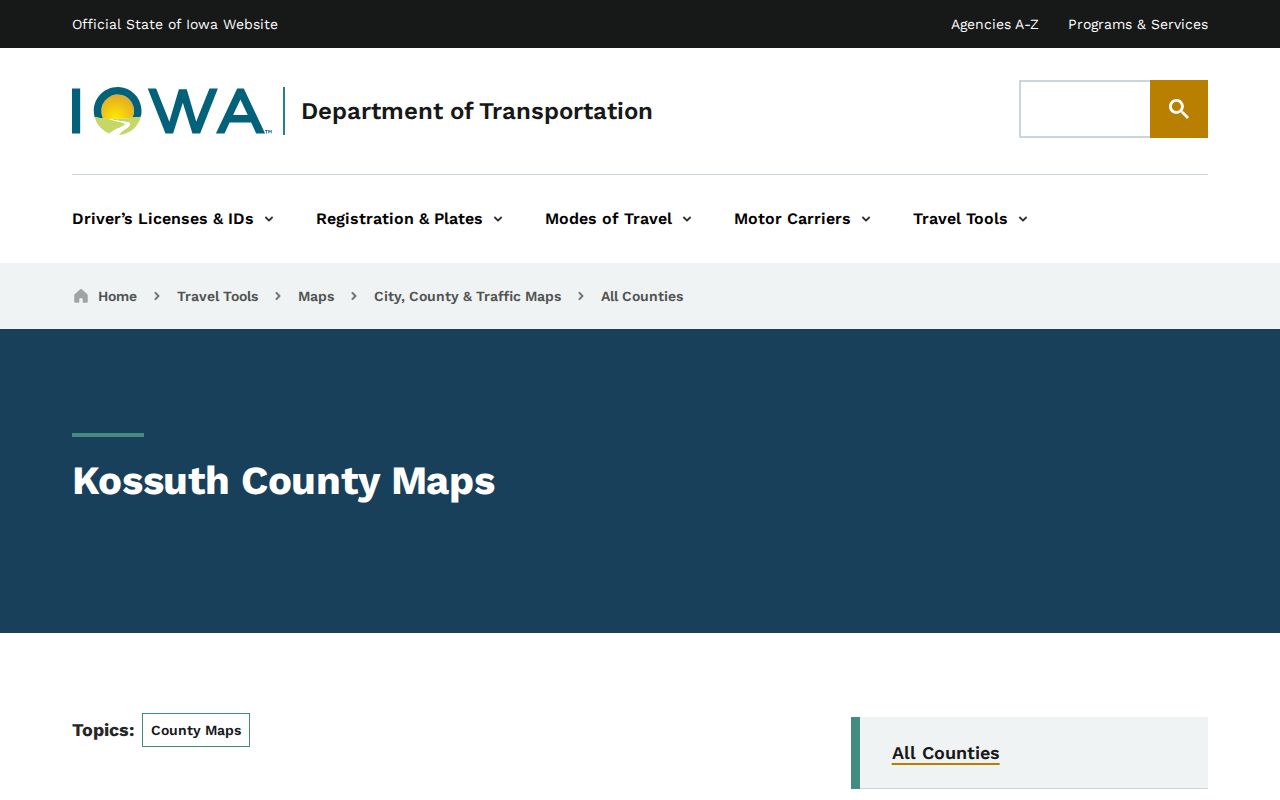Image resolution: width=1280 pixels, height=800 pixels.
Task: Click the Kossuth County Maps heading
Action: tap(284, 481)
